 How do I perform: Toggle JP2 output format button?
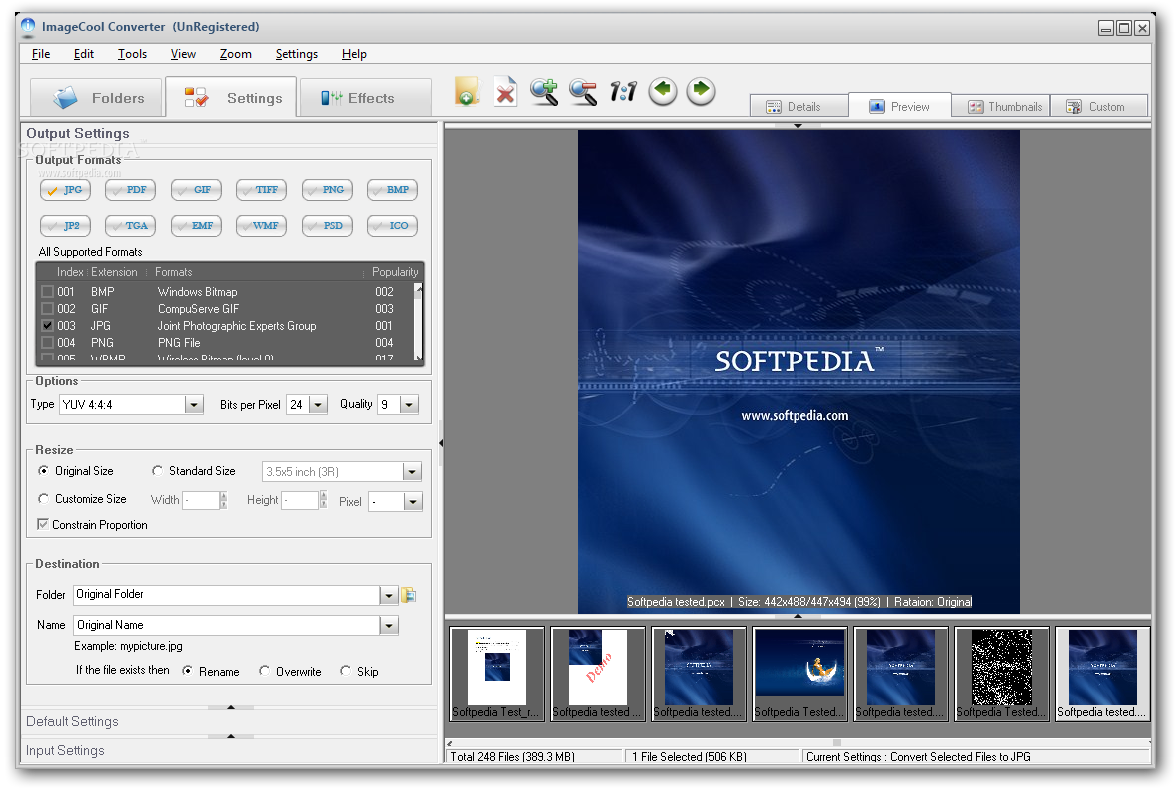point(65,226)
